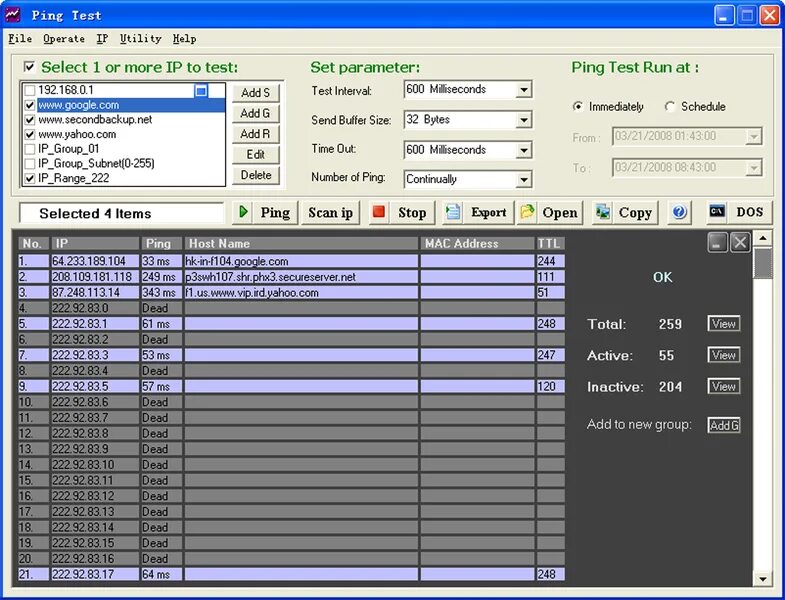Select the Schedule radio button

tap(670, 106)
